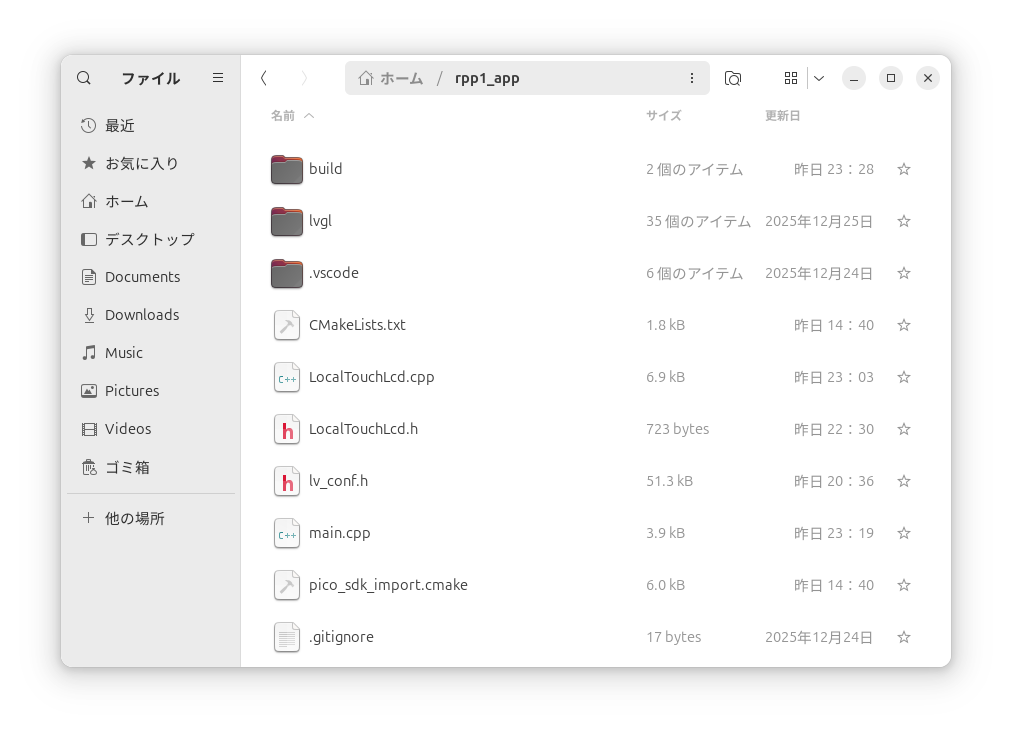Switch to grid view with the grid icon
Image resolution: width=1012 pixels, height=734 pixels.
click(791, 78)
